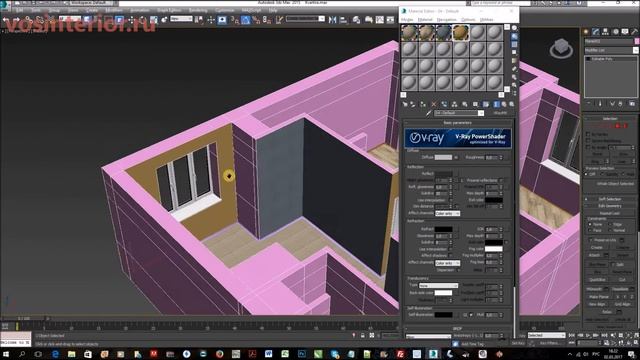
Task: Select Normal constraint radio button
Action: tap(611, 231)
